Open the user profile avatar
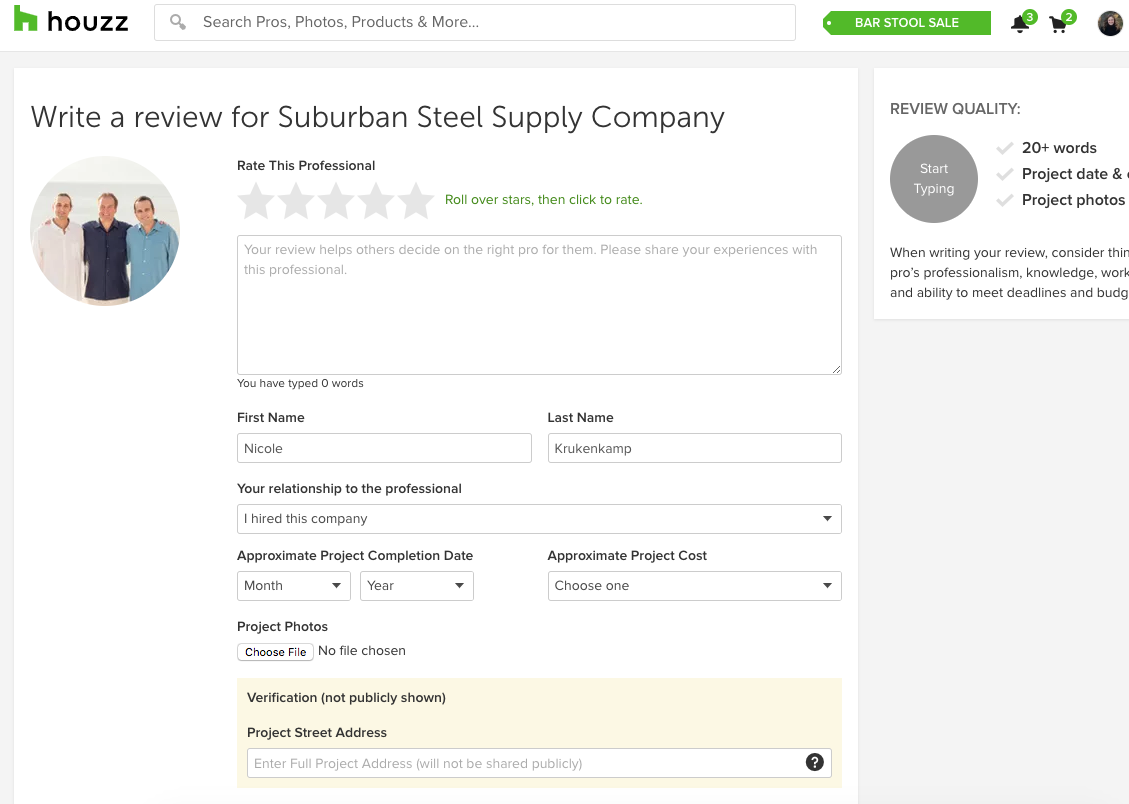 pos(1110,23)
